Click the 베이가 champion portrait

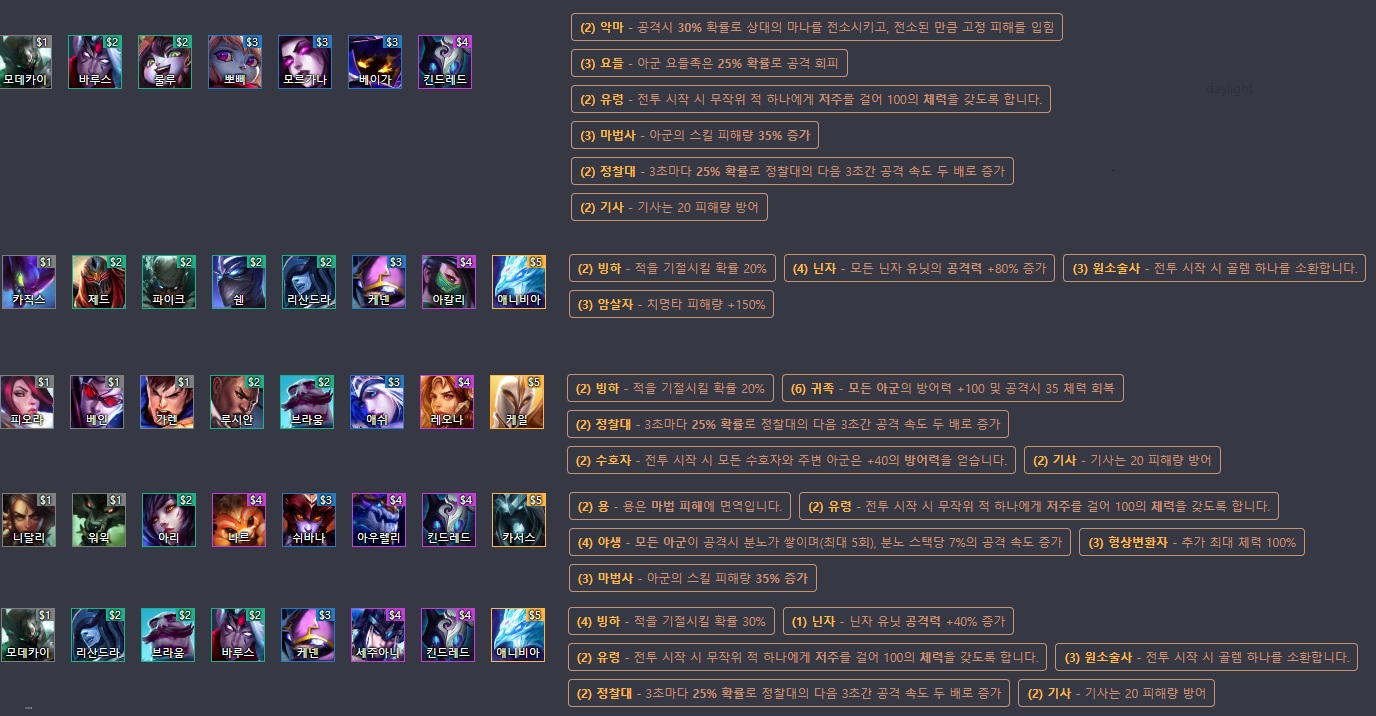coord(375,62)
